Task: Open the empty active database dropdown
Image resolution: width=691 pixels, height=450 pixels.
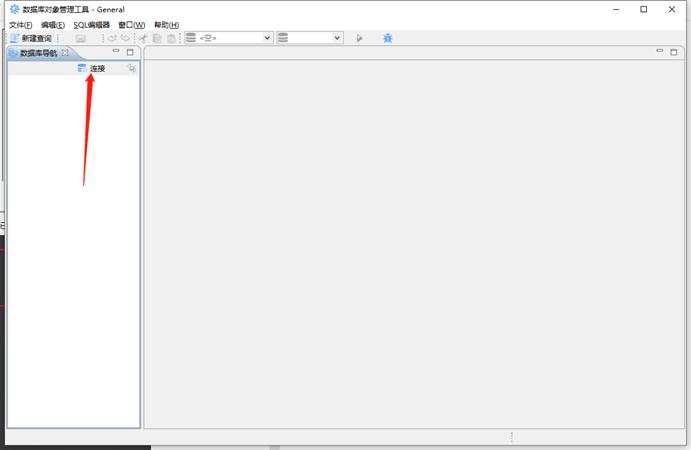Action: 309,38
